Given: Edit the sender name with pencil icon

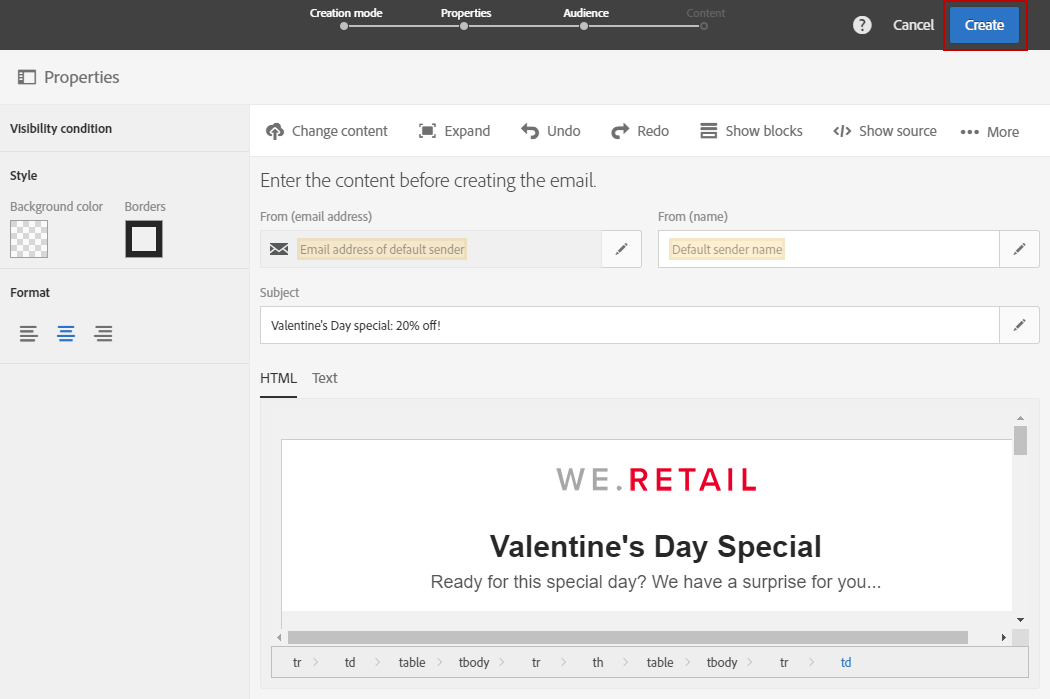Looking at the screenshot, I should [x=1019, y=249].
